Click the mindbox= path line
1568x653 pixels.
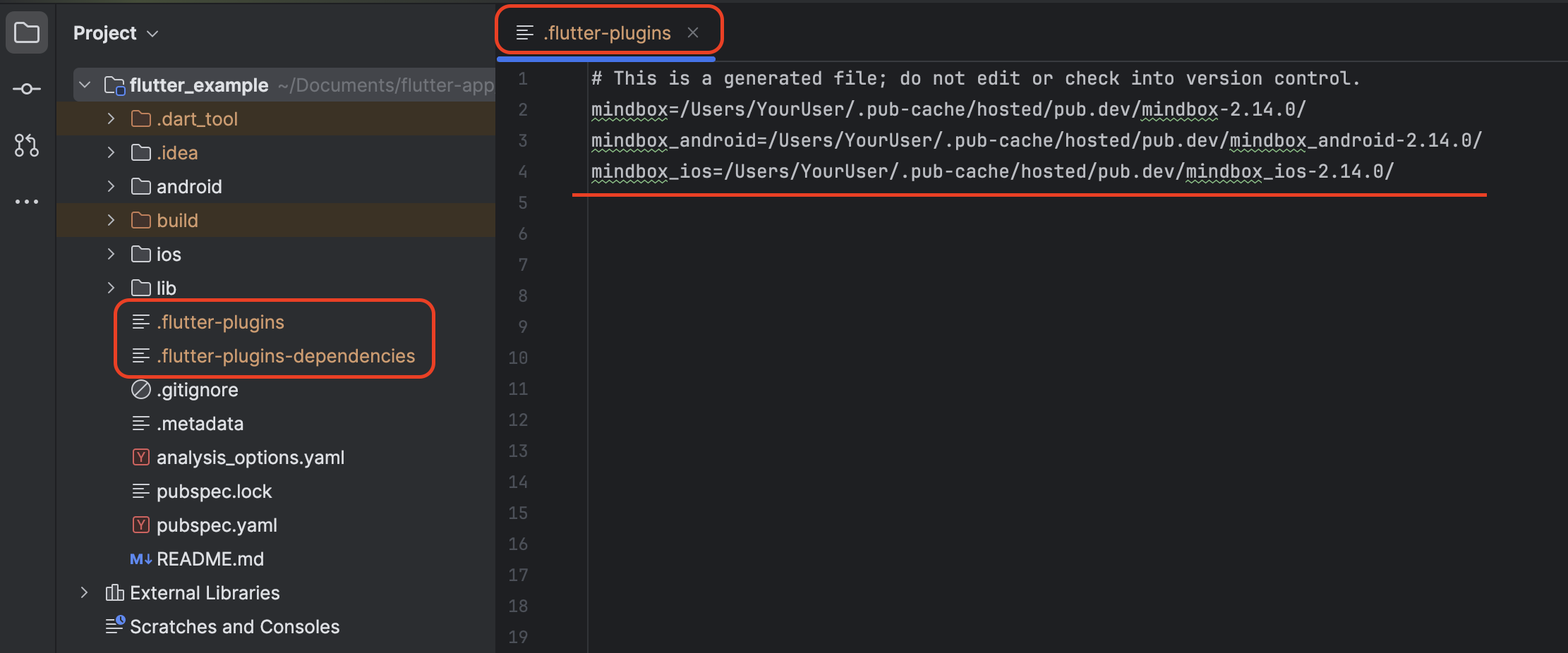[948, 109]
